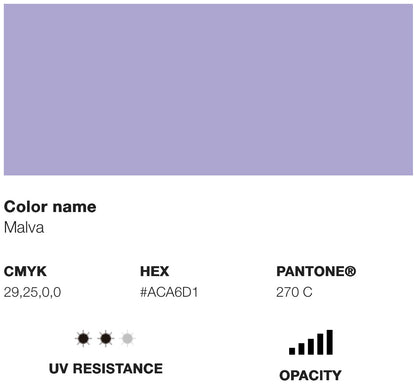Screen dimensions: 416x389
Task: Click the UV RESISTANCE label
Action: pyautogui.click(x=106, y=369)
